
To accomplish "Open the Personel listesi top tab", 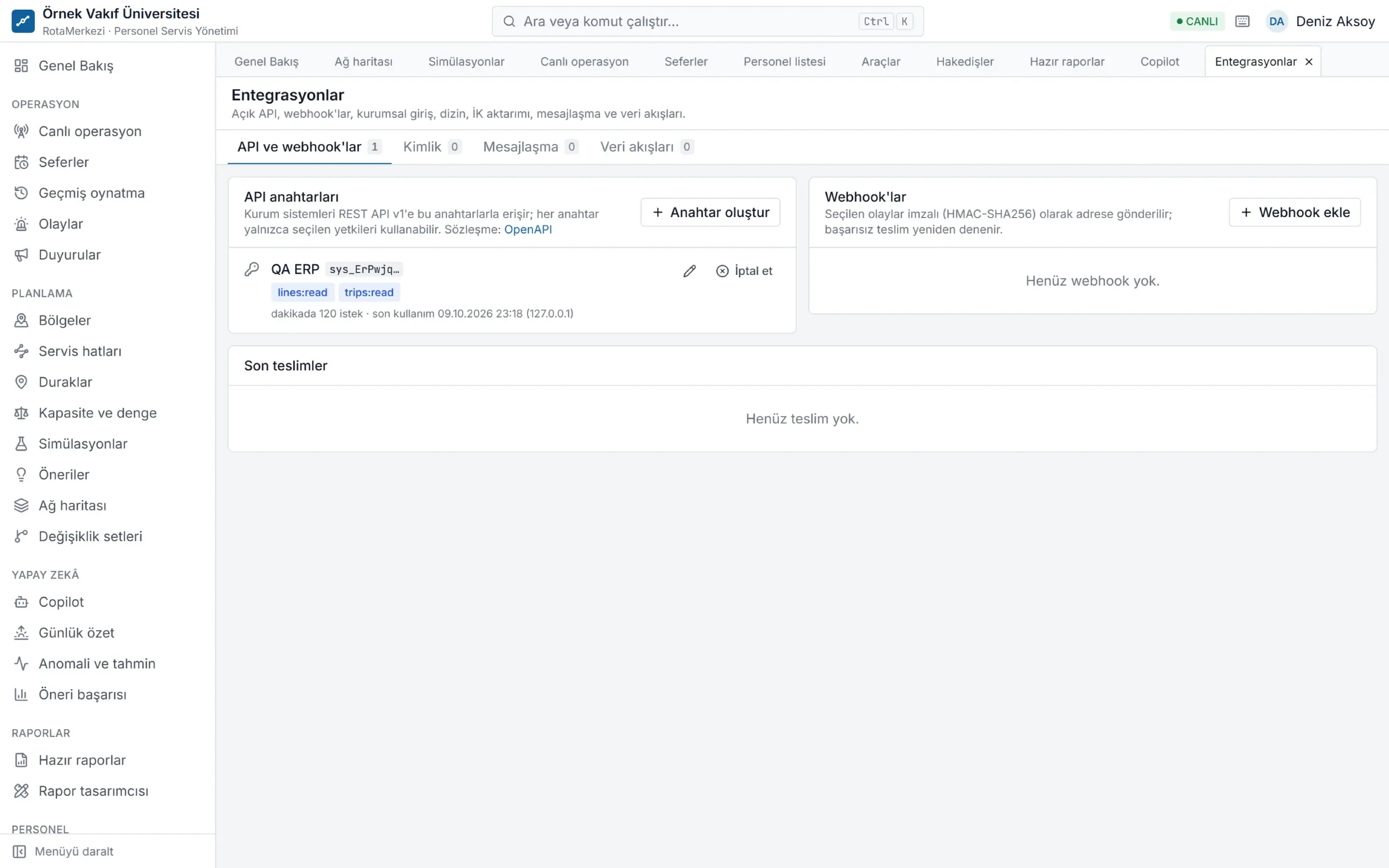I will click(x=784, y=62).
